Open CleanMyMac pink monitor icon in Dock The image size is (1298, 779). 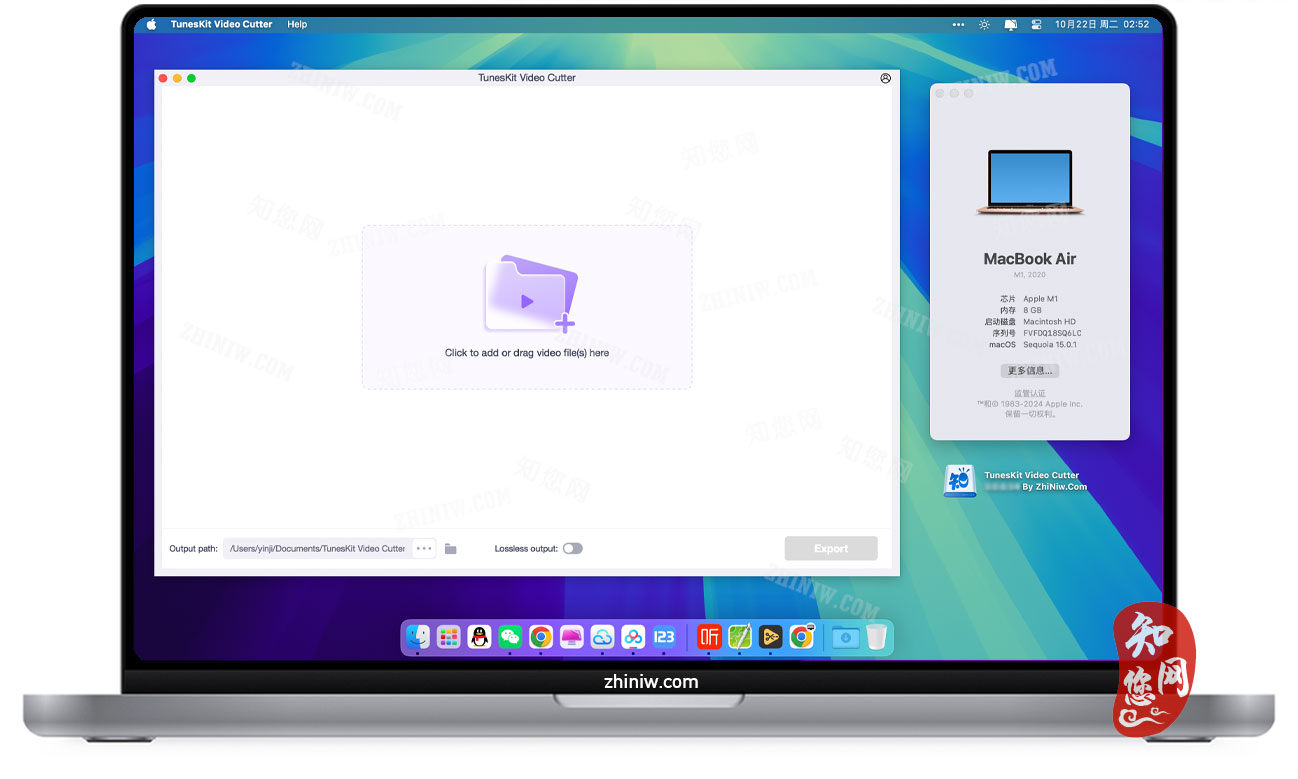[x=572, y=637]
